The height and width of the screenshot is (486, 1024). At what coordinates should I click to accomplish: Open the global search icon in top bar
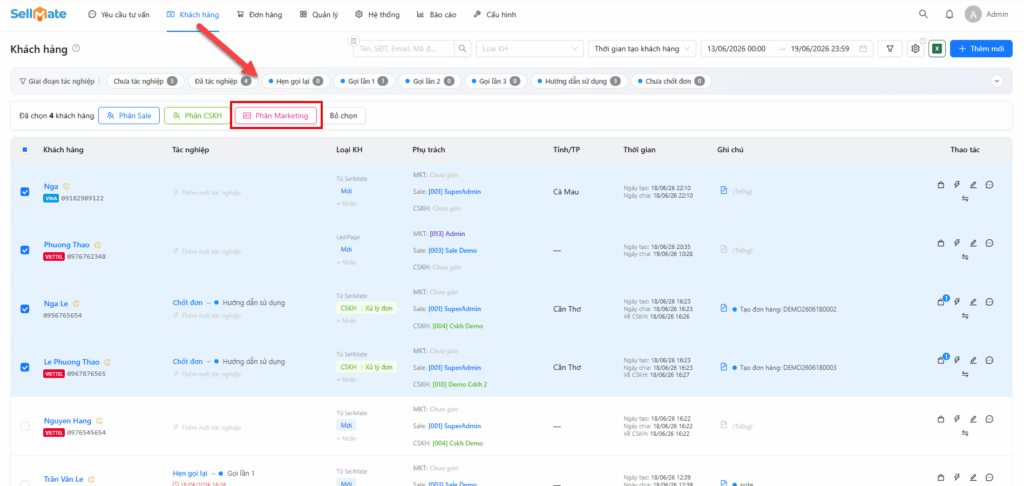click(923, 14)
